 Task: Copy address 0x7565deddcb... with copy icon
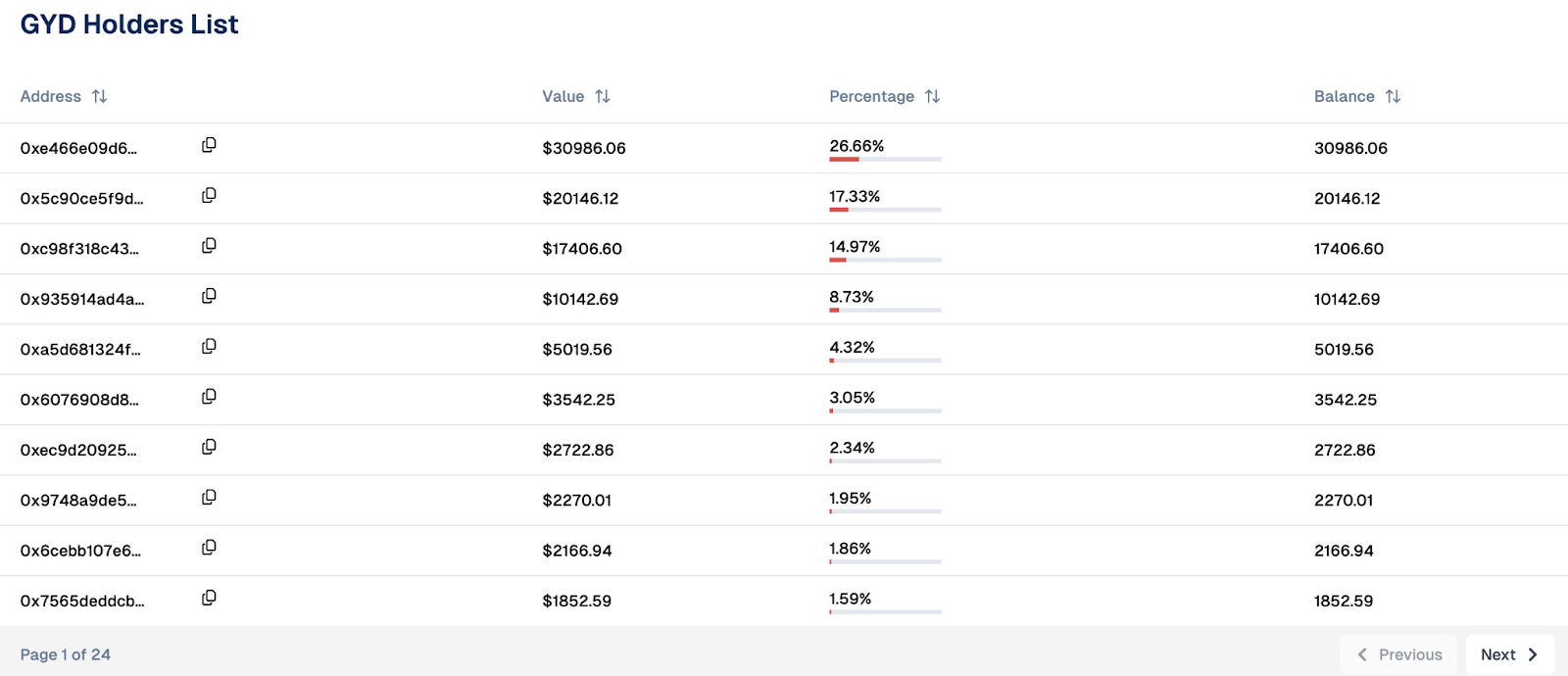pos(209,598)
